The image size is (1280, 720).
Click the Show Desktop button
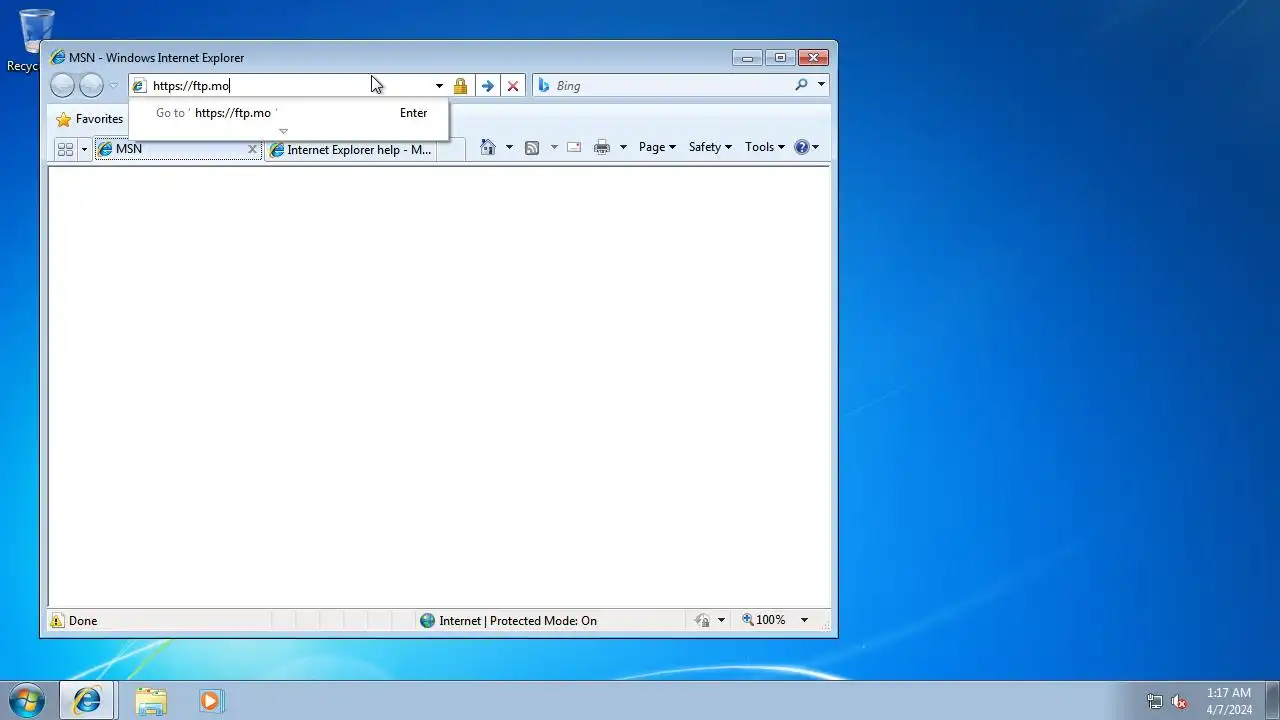click(x=1272, y=701)
